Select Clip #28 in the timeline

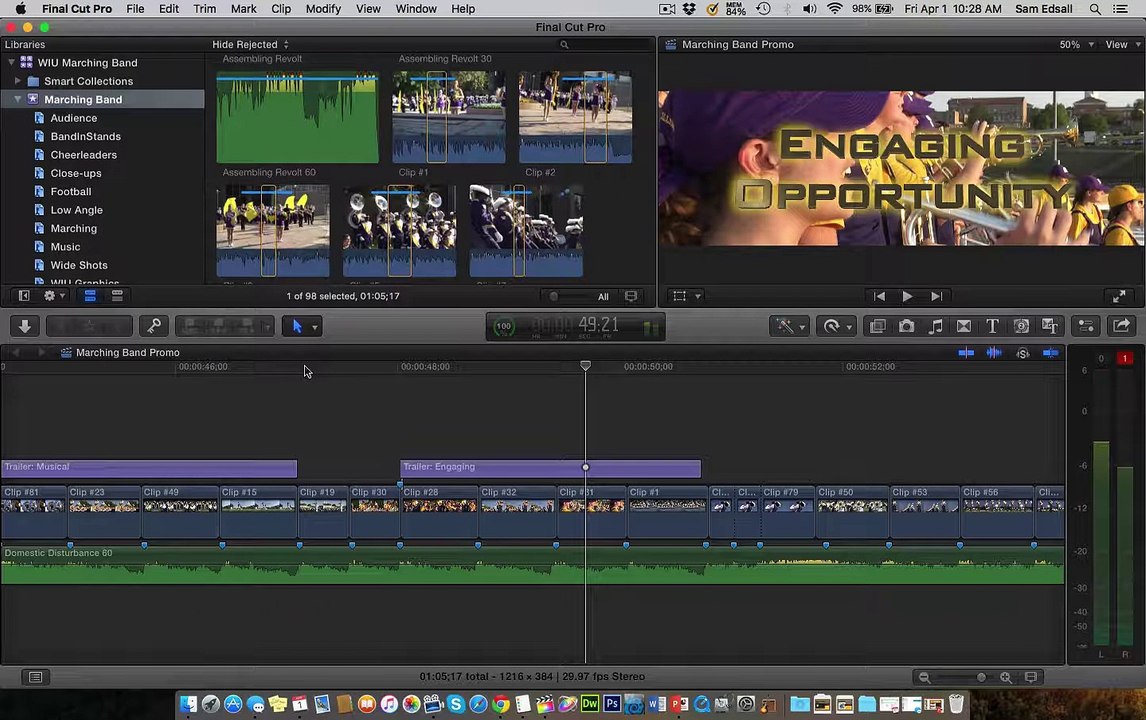(439, 512)
